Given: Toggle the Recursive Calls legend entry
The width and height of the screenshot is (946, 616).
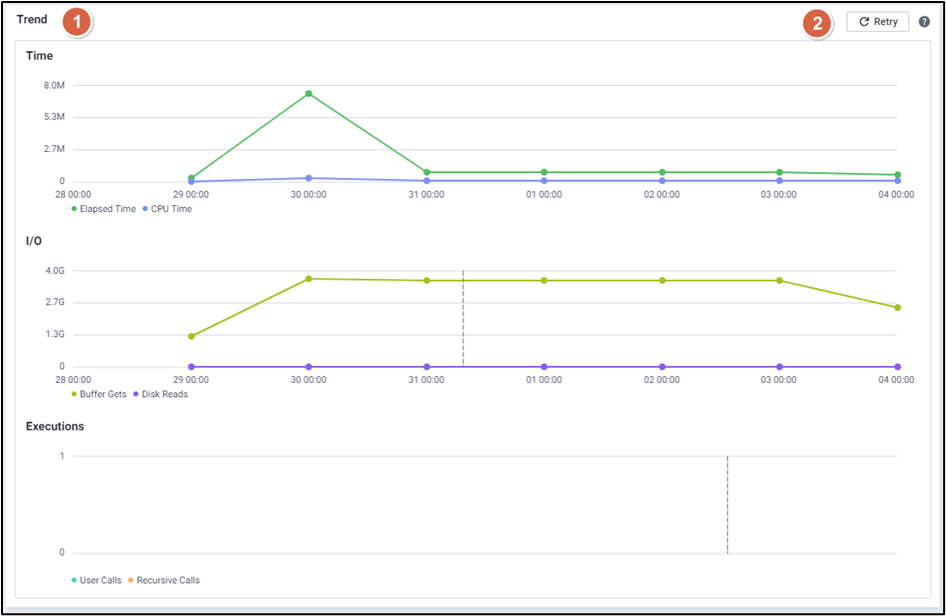Looking at the screenshot, I should tap(164, 580).
